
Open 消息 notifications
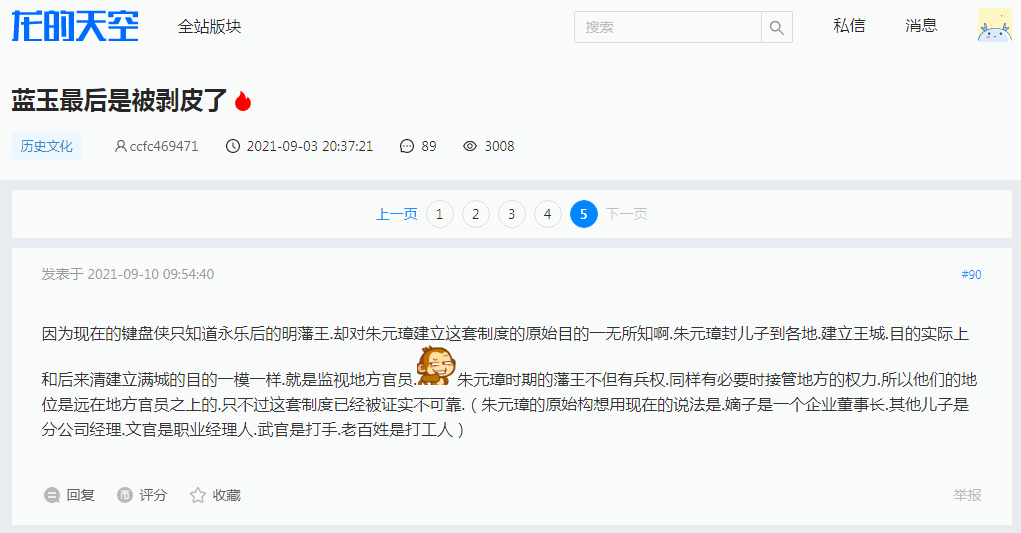pos(921,25)
